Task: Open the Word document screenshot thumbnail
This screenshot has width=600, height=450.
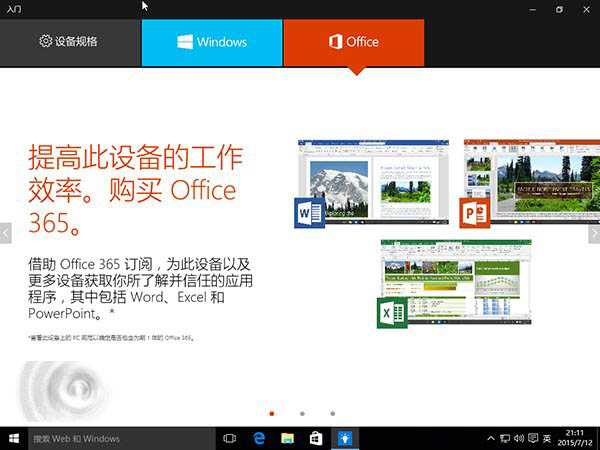Action: tap(373, 182)
